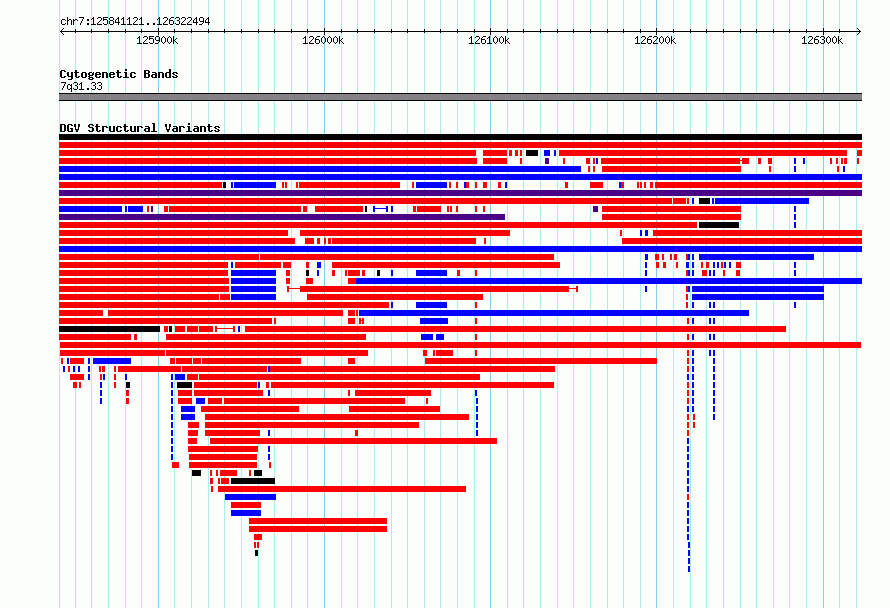Click the full-width purple variant bar
This screenshot has height=608, width=890.
click(x=460, y=193)
